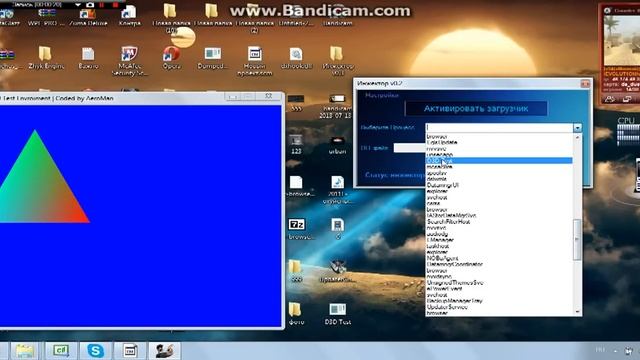Select the Bandicam desktop shortcut
This screenshot has width=640, height=360.
[337, 16]
